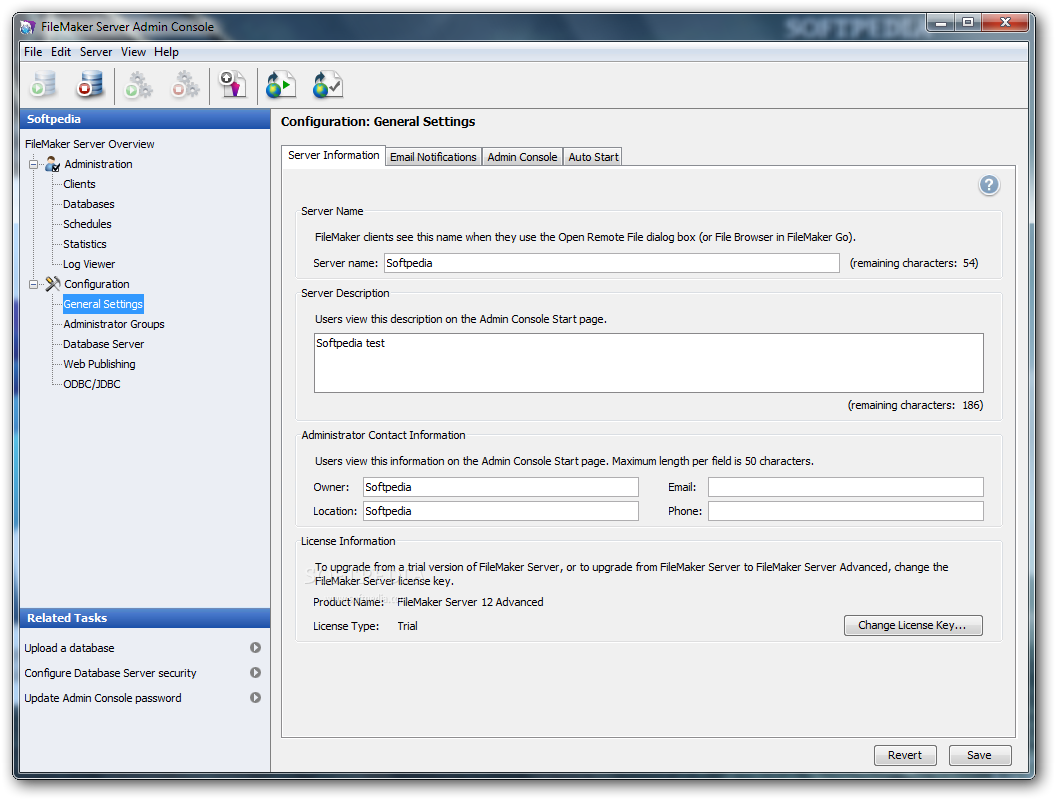This screenshot has width=1056, height=800.
Task: Click the Upload Database toolbar icon
Action: click(x=233, y=85)
